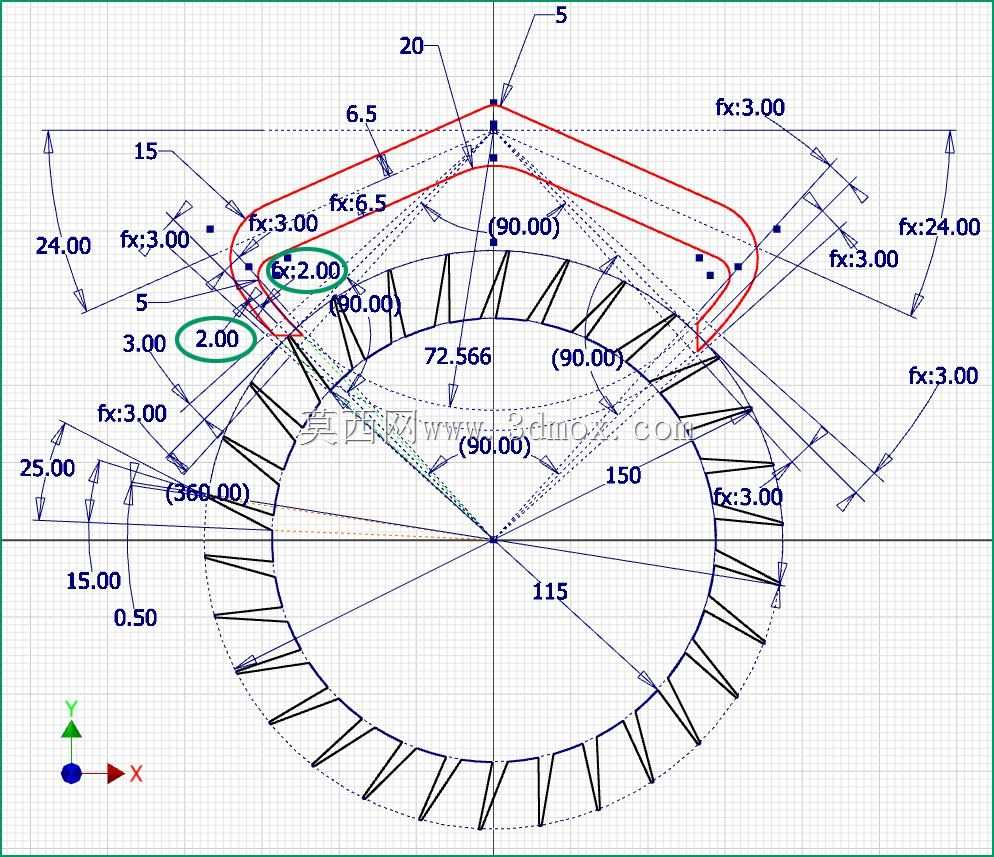Select the 115 radius dimension

coord(550,591)
